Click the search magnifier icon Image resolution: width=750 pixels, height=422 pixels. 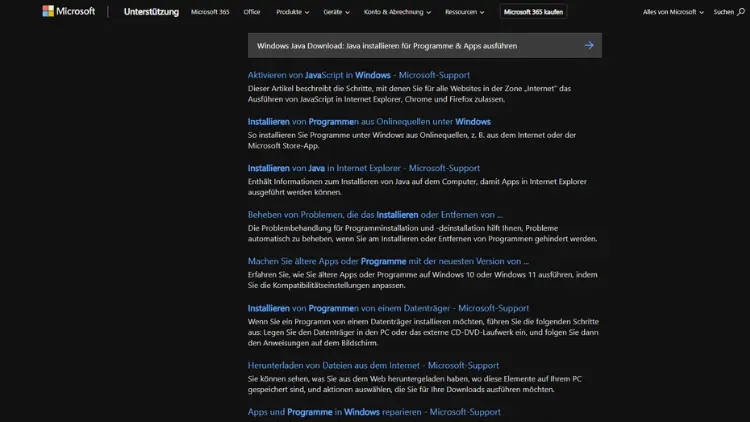tap(740, 12)
